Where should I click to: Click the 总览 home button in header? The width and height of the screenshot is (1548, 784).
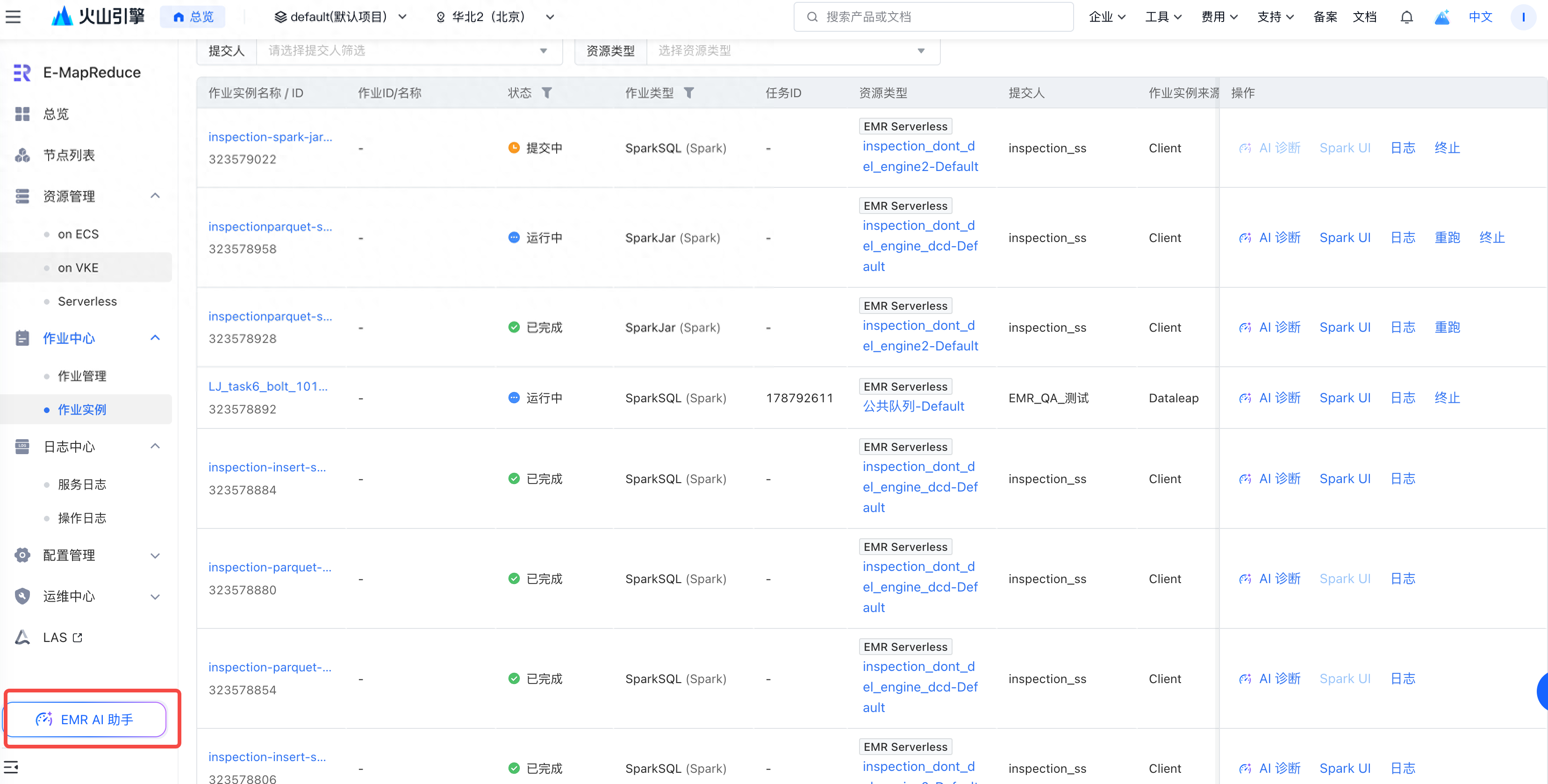(193, 17)
